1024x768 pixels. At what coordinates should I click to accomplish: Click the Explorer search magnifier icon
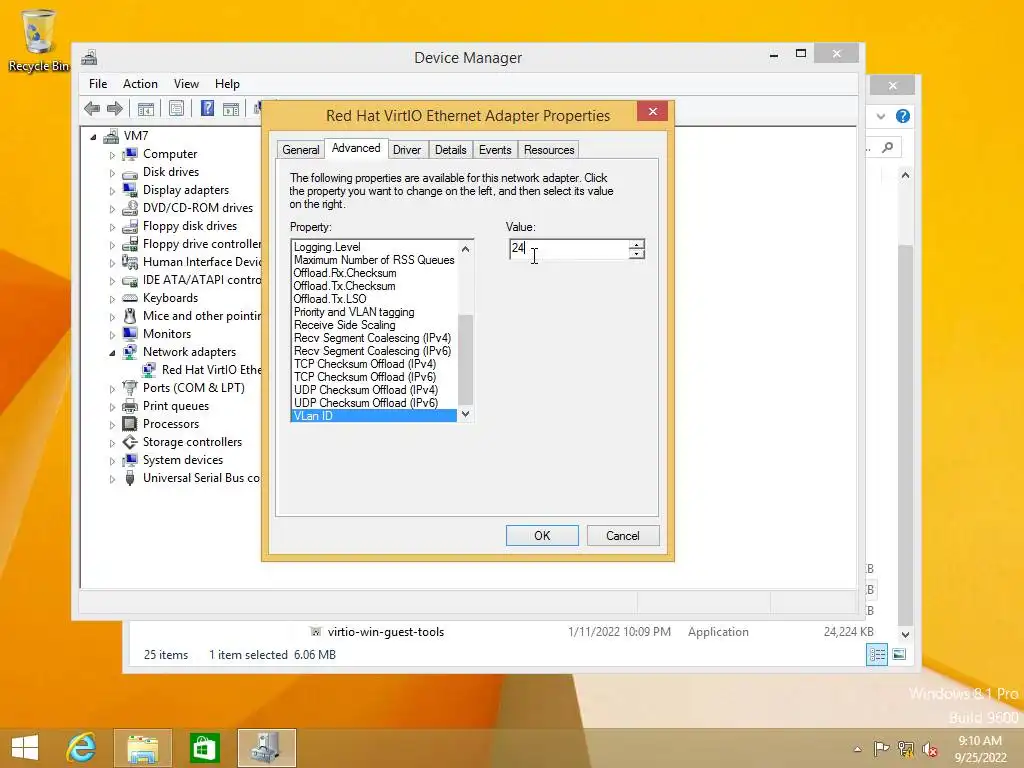(888, 148)
